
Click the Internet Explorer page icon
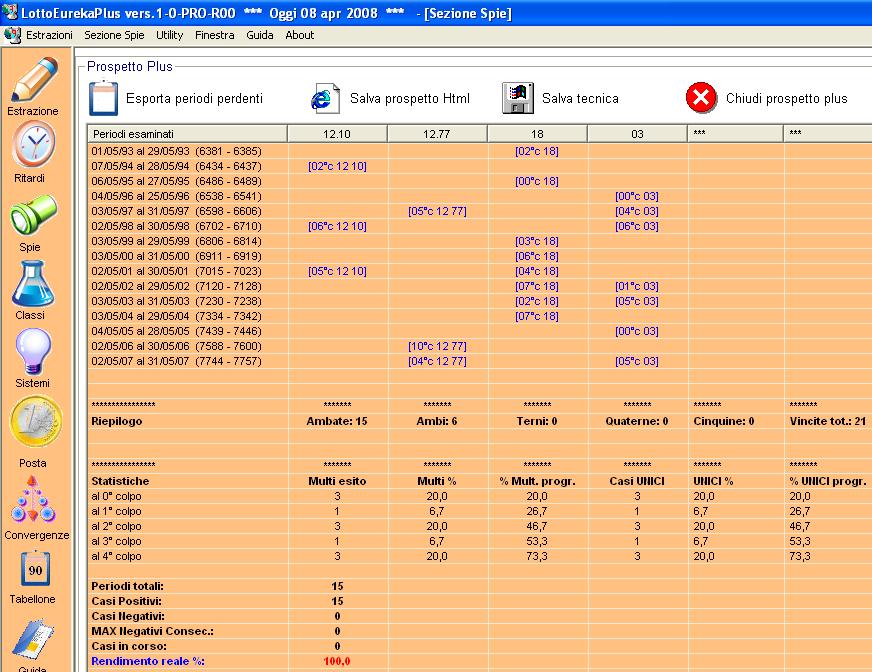coord(325,98)
